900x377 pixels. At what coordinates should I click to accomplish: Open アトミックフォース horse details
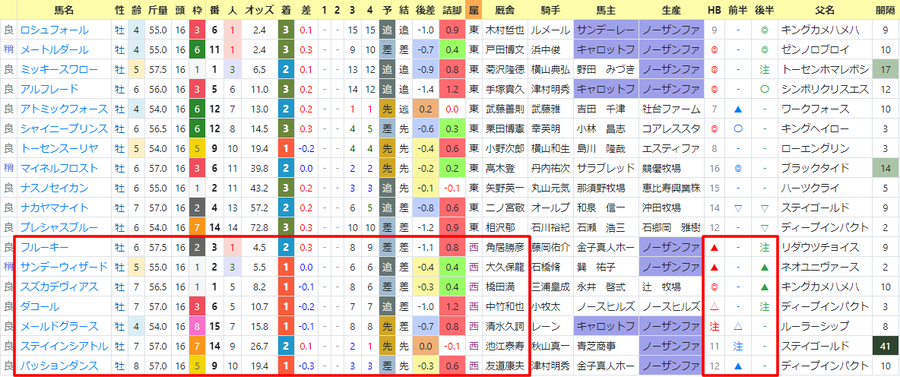64,109
